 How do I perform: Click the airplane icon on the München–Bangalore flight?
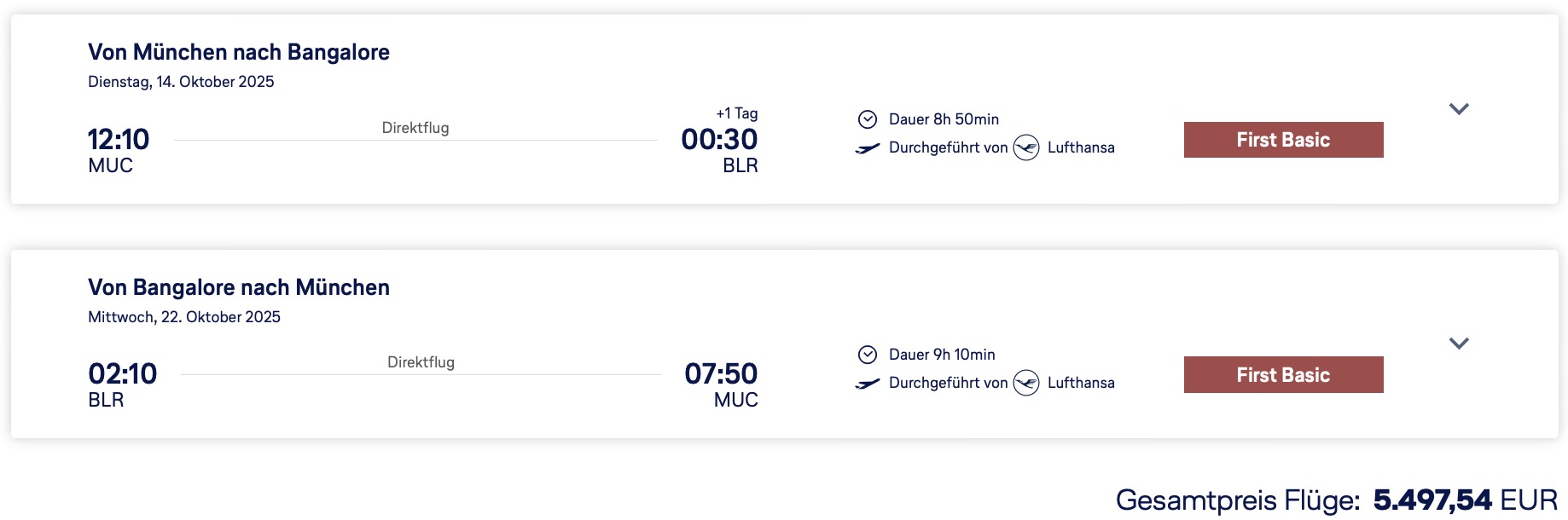tap(868, 148)
